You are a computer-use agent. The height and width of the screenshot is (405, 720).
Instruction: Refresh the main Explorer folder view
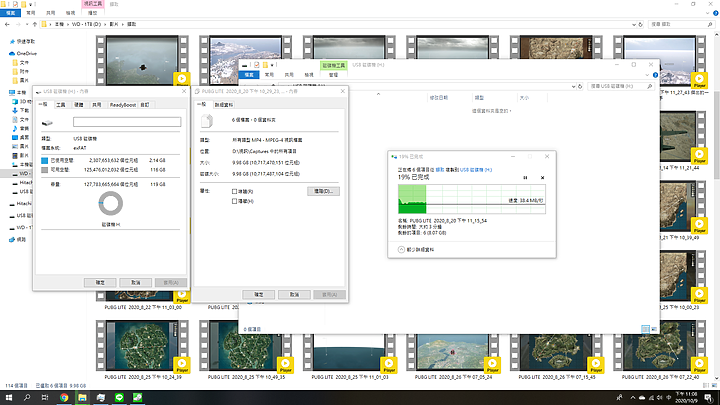[641, 24]
